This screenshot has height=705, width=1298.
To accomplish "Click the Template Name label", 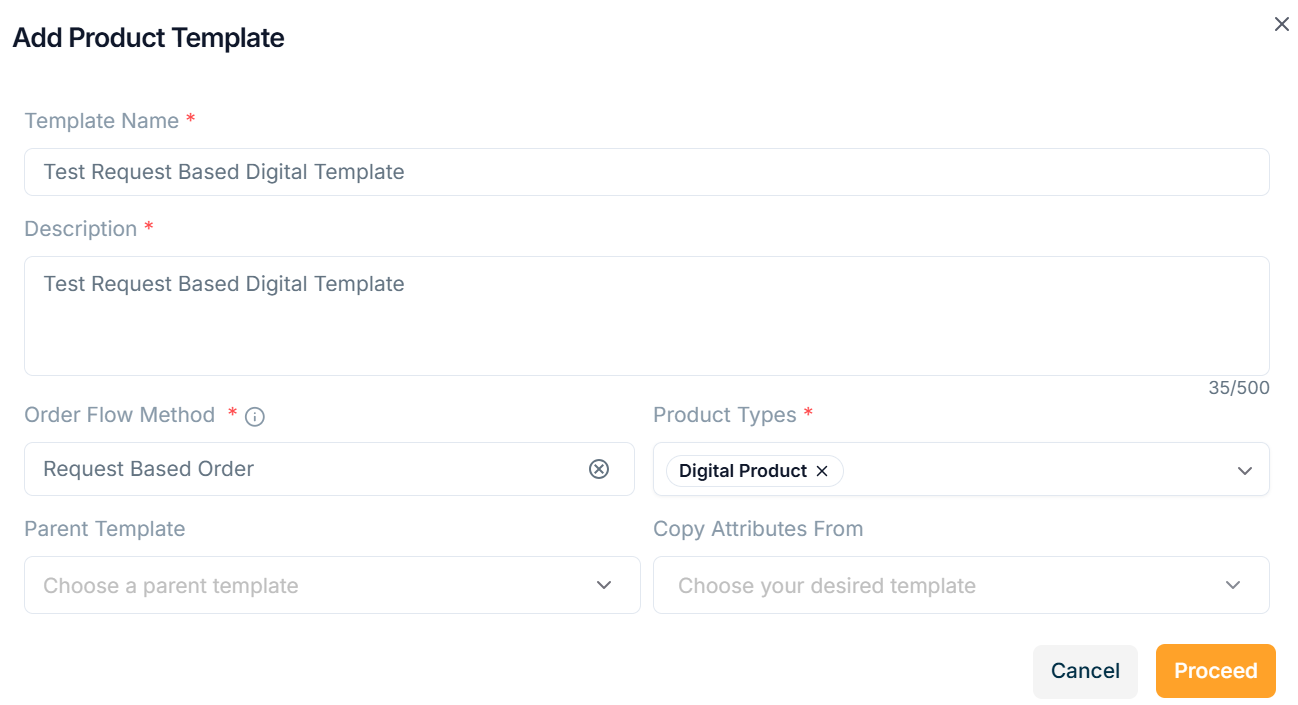I will point(101,121).
